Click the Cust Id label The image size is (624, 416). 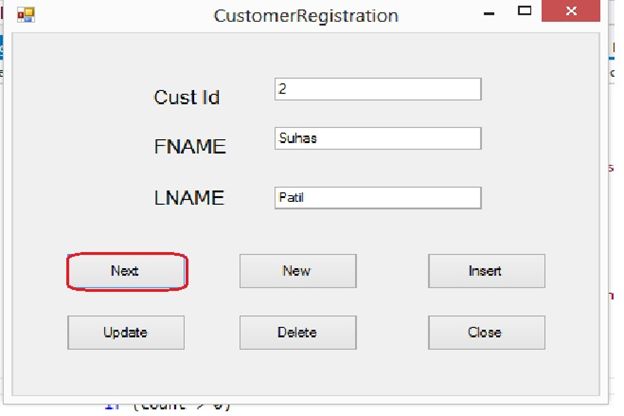point(187,98)
